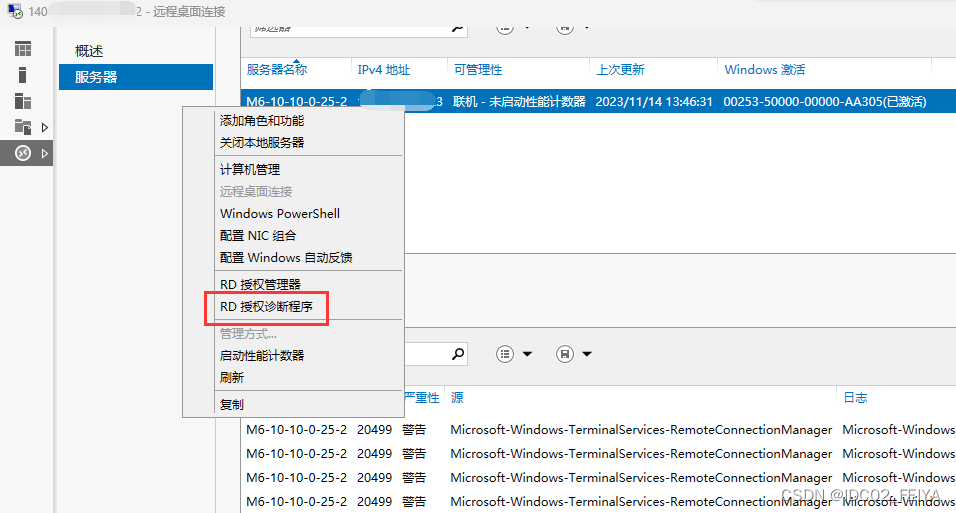Select the Local Server info icon
Image resolution: width=956 pixels, height=513 pixels.
pyautogui.click(x=23, y=75)
